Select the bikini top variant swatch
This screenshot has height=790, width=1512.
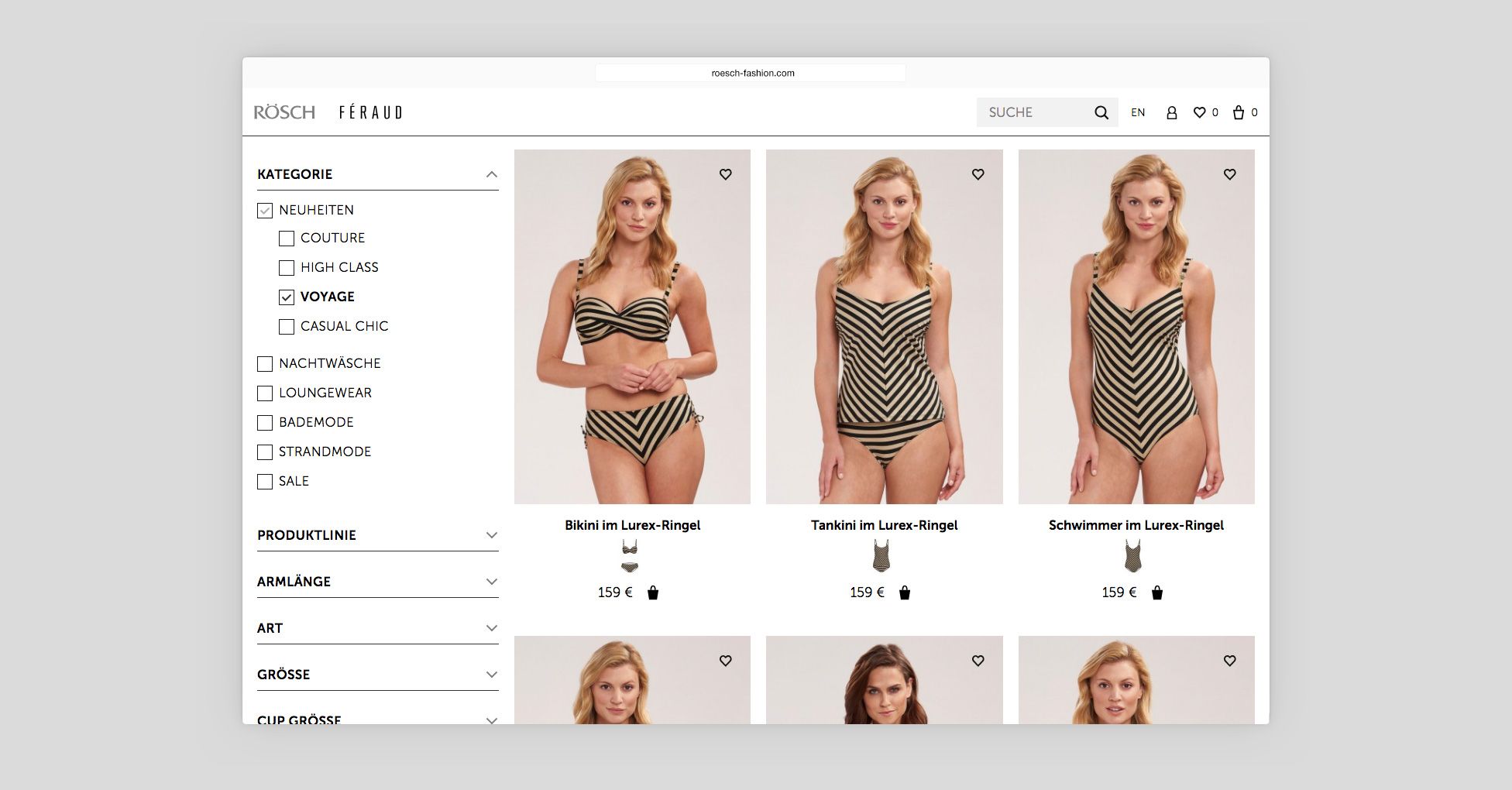click(630, 547)
